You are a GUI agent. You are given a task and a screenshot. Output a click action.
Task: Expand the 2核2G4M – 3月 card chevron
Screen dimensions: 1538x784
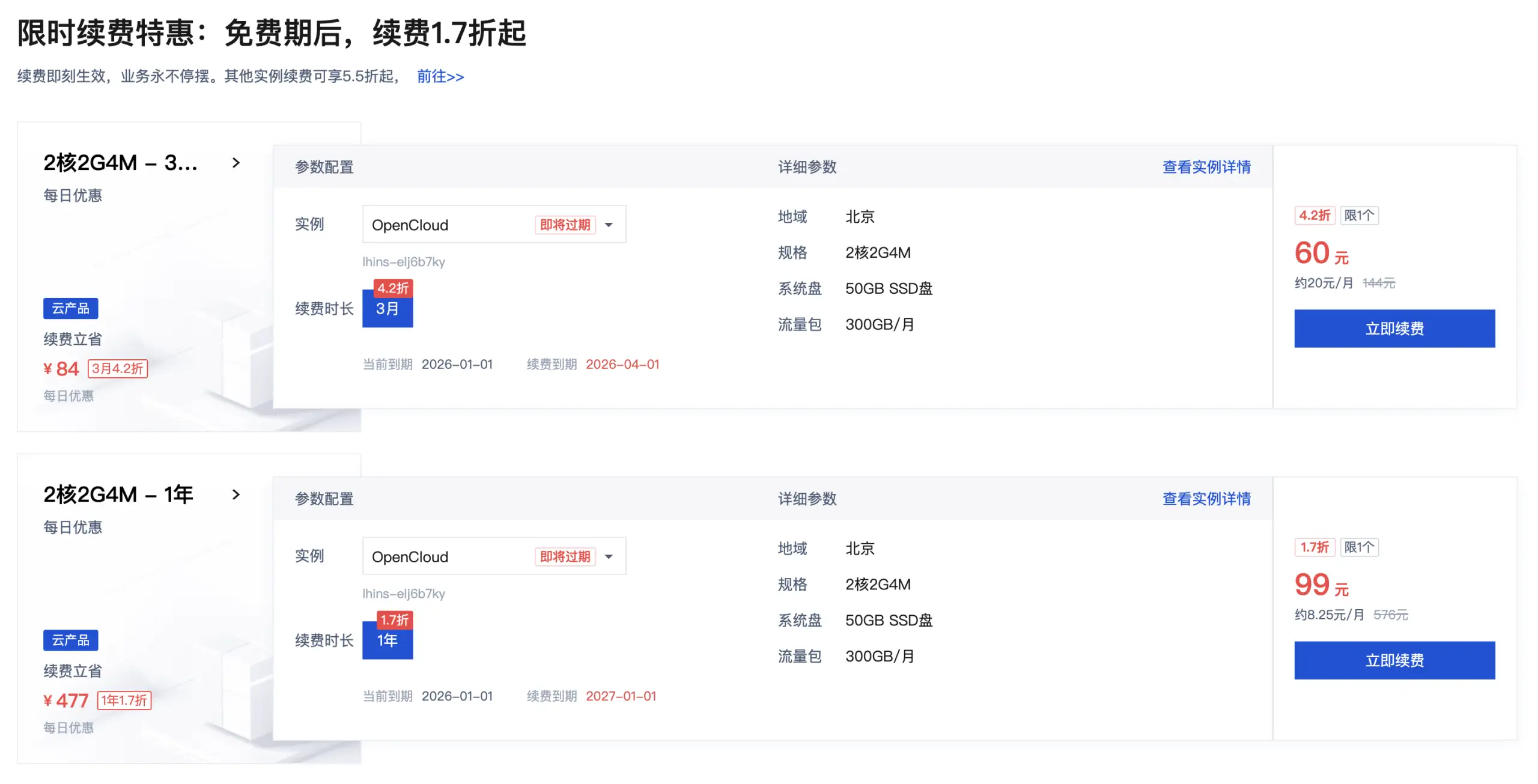click(236, 163)
